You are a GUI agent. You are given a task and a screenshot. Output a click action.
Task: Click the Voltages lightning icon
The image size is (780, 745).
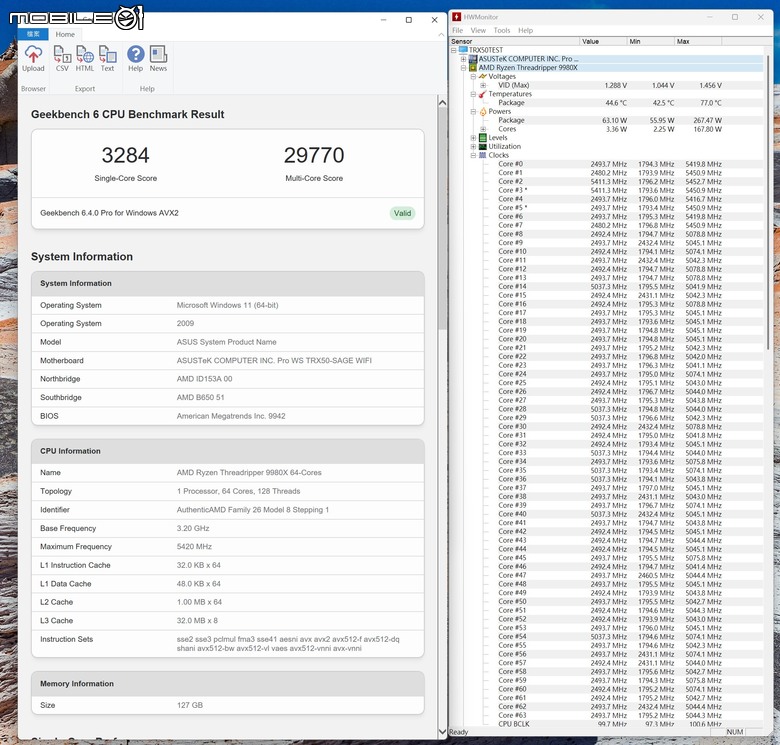click(x=483, y=77)
